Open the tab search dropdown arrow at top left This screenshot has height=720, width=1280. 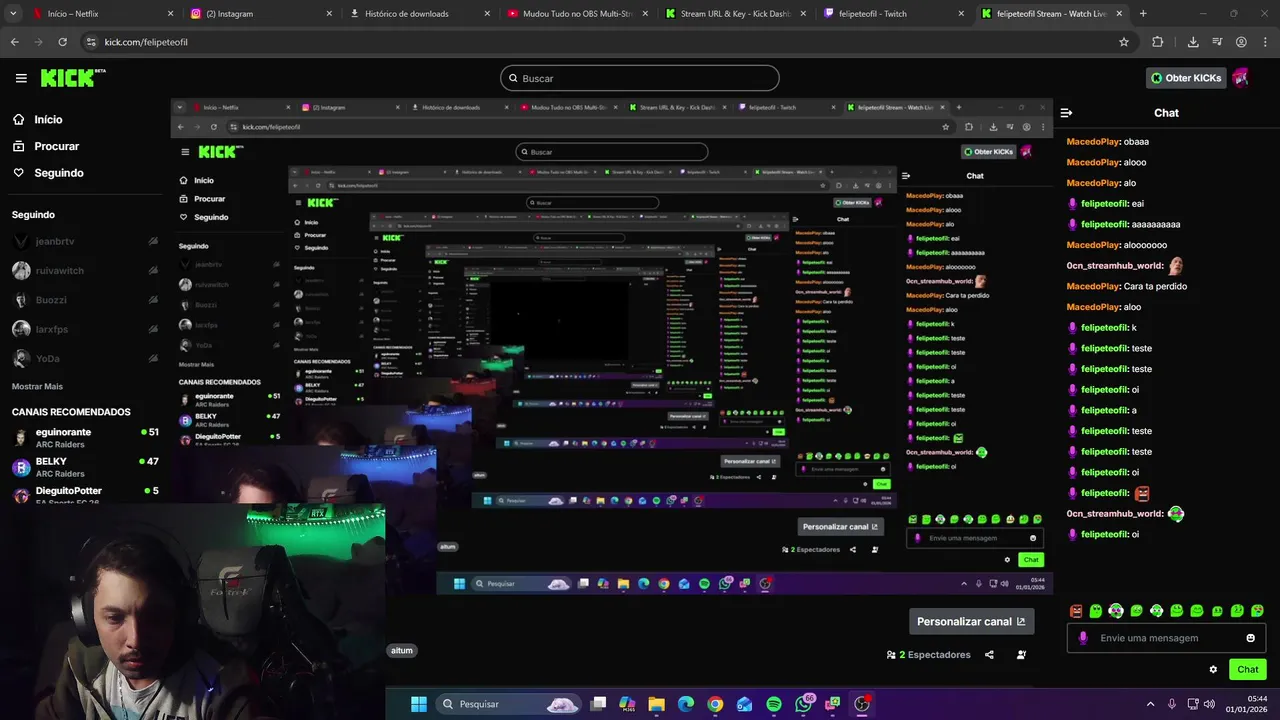[11, 14]
